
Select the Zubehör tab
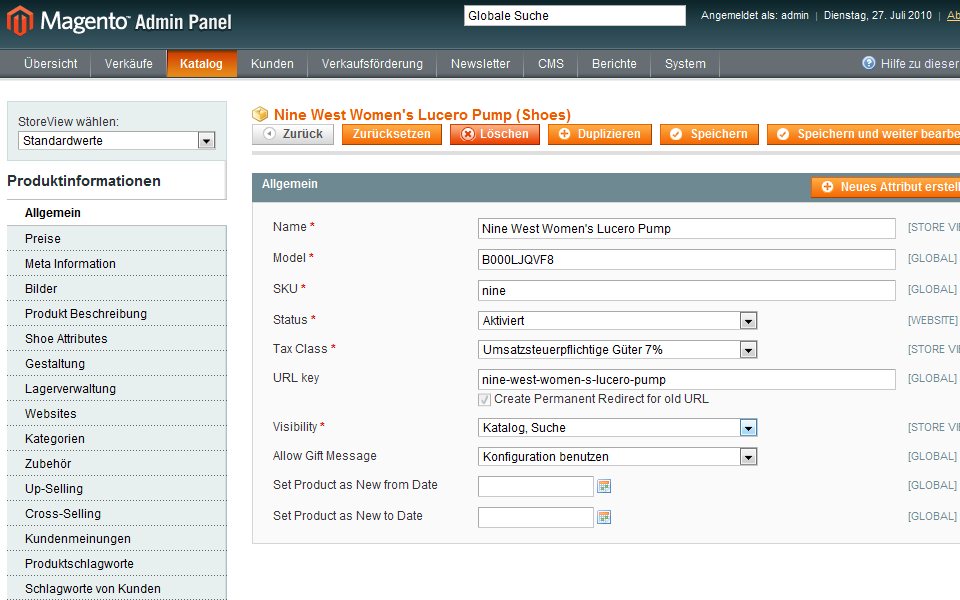[x=116, y=464]
